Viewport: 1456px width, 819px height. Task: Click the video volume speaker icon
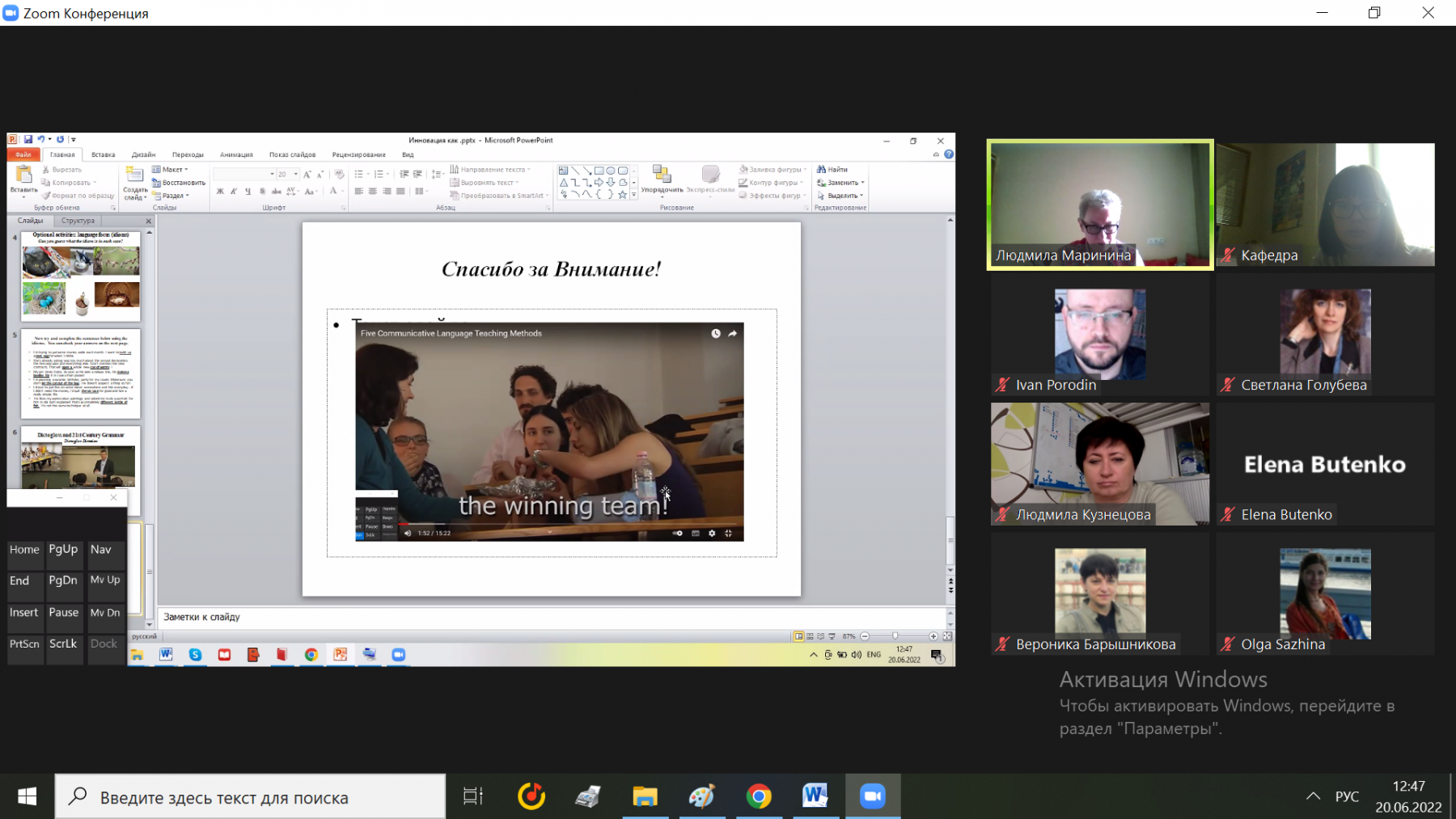408,533
